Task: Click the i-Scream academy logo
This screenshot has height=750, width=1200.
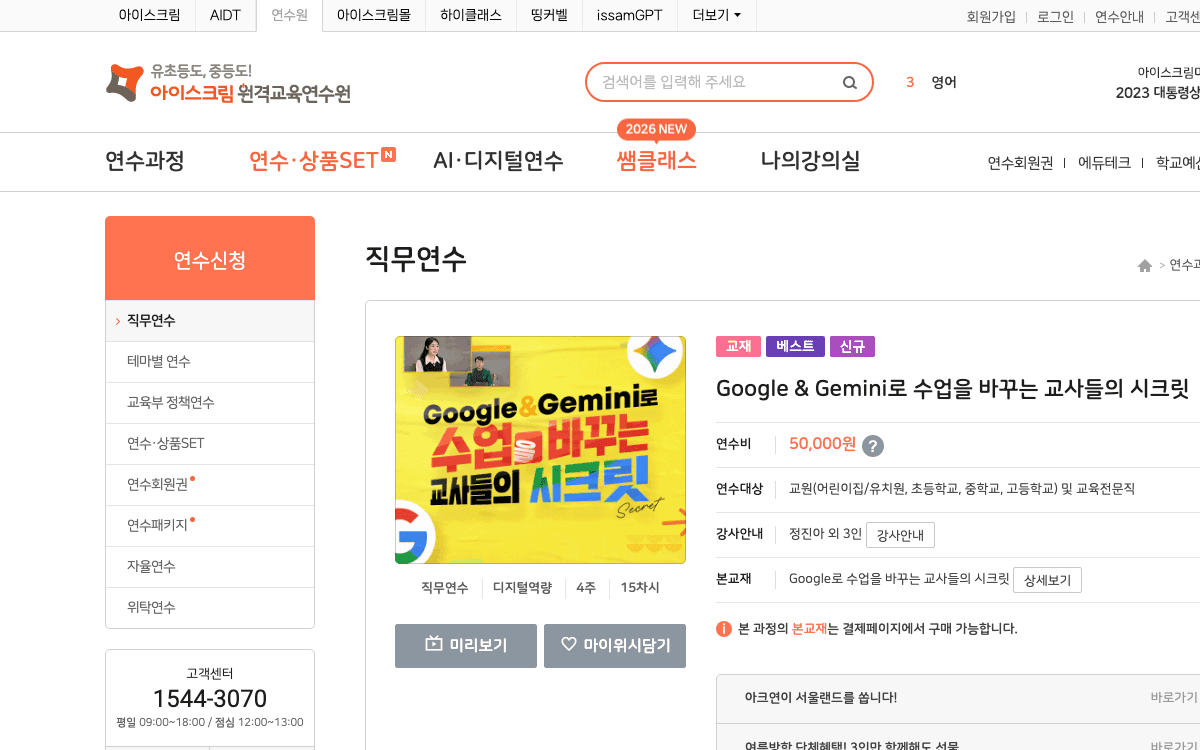Action: pyautogui.click(x=228, y=83)
